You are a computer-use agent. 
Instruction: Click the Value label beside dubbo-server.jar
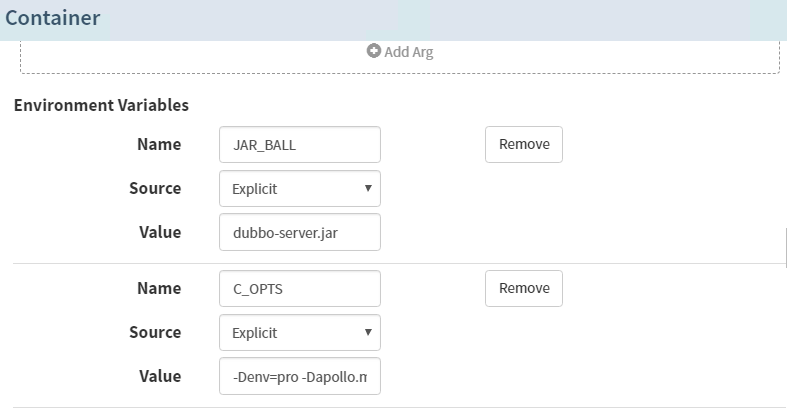pos(160,232)
